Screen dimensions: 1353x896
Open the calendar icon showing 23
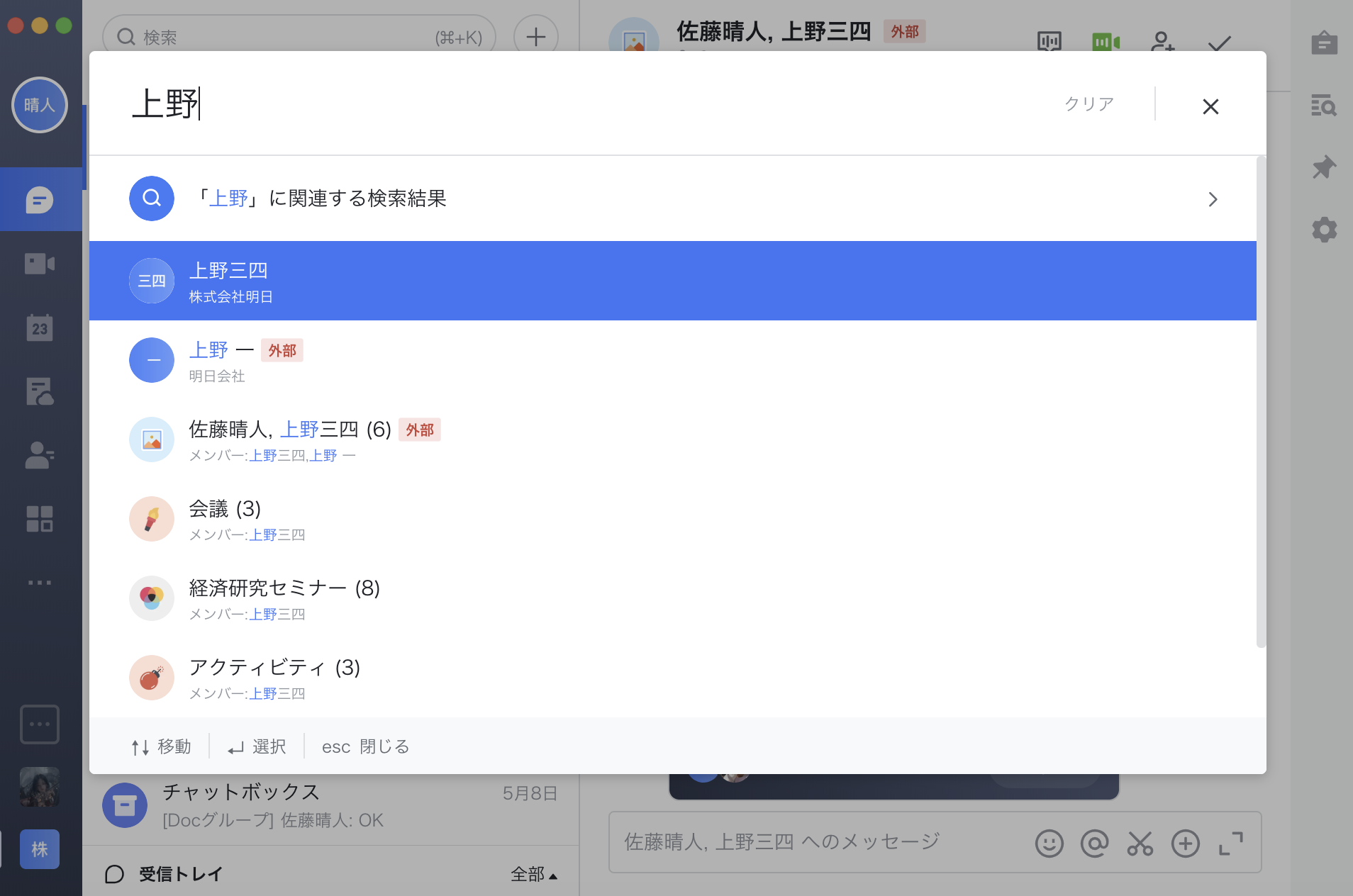click(40, 328)
